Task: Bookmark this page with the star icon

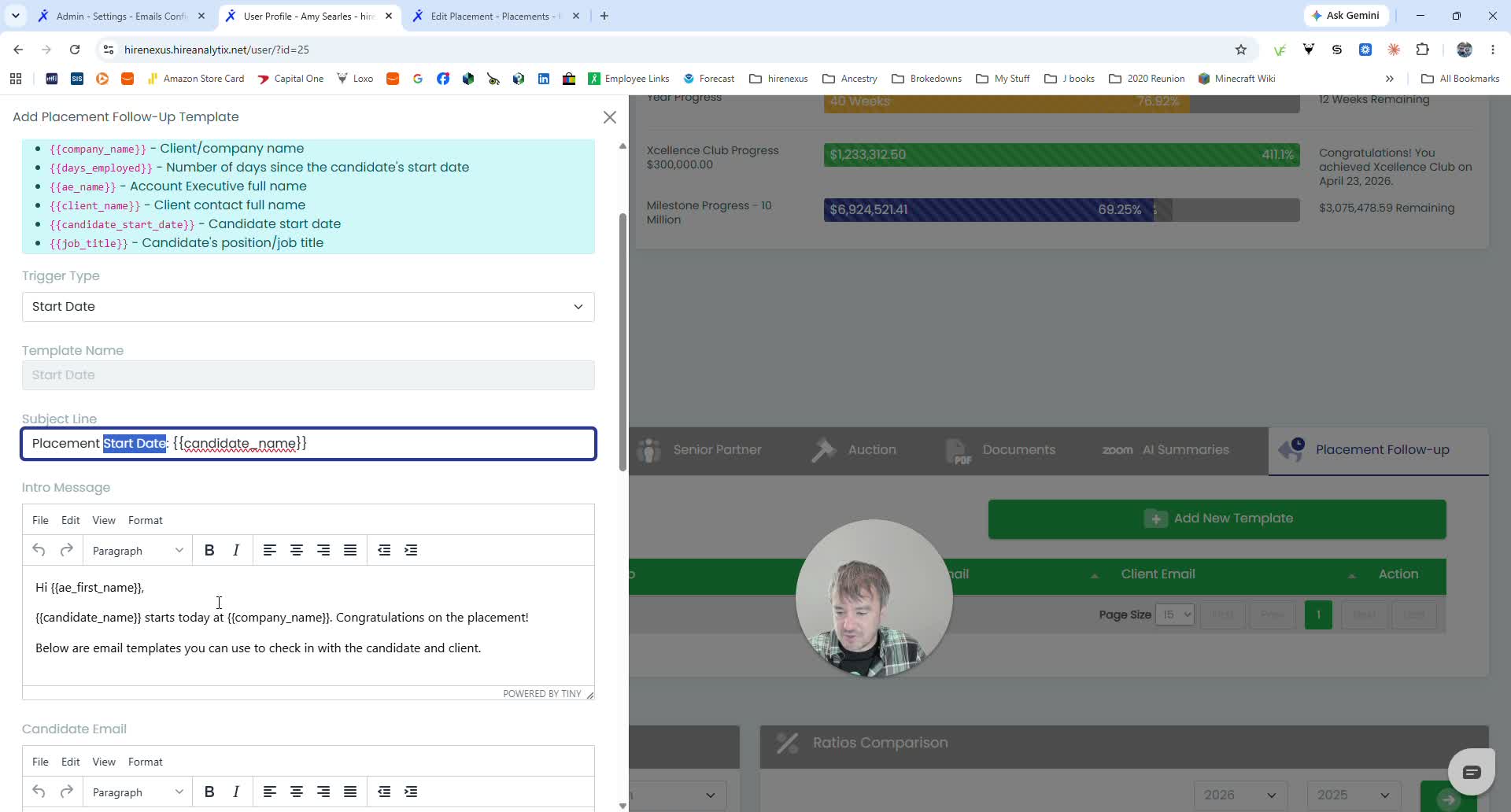Action: (x=1241, y=50)
